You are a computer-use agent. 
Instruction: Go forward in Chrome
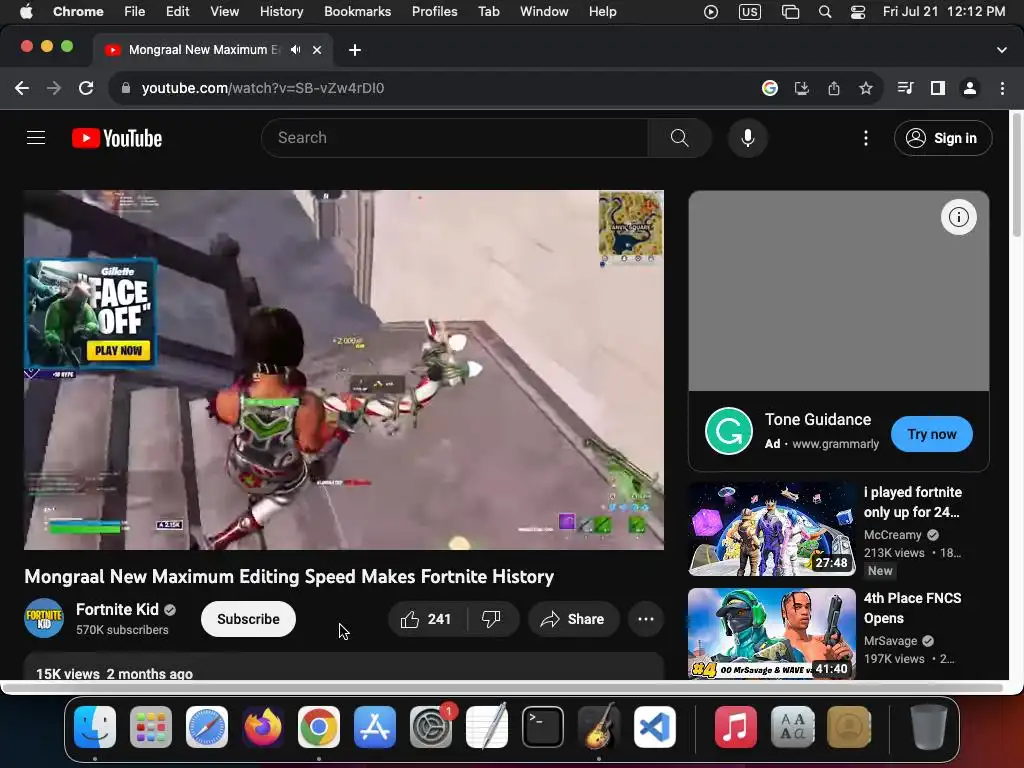[x=54, y=88]
